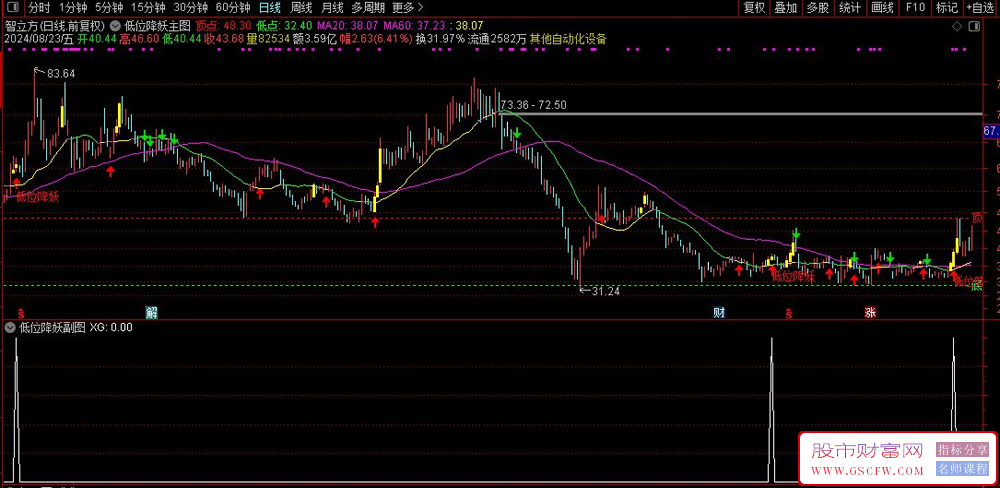Click the 涨 limit-up marker icon
1000x488 pixels.
[870, 313]
